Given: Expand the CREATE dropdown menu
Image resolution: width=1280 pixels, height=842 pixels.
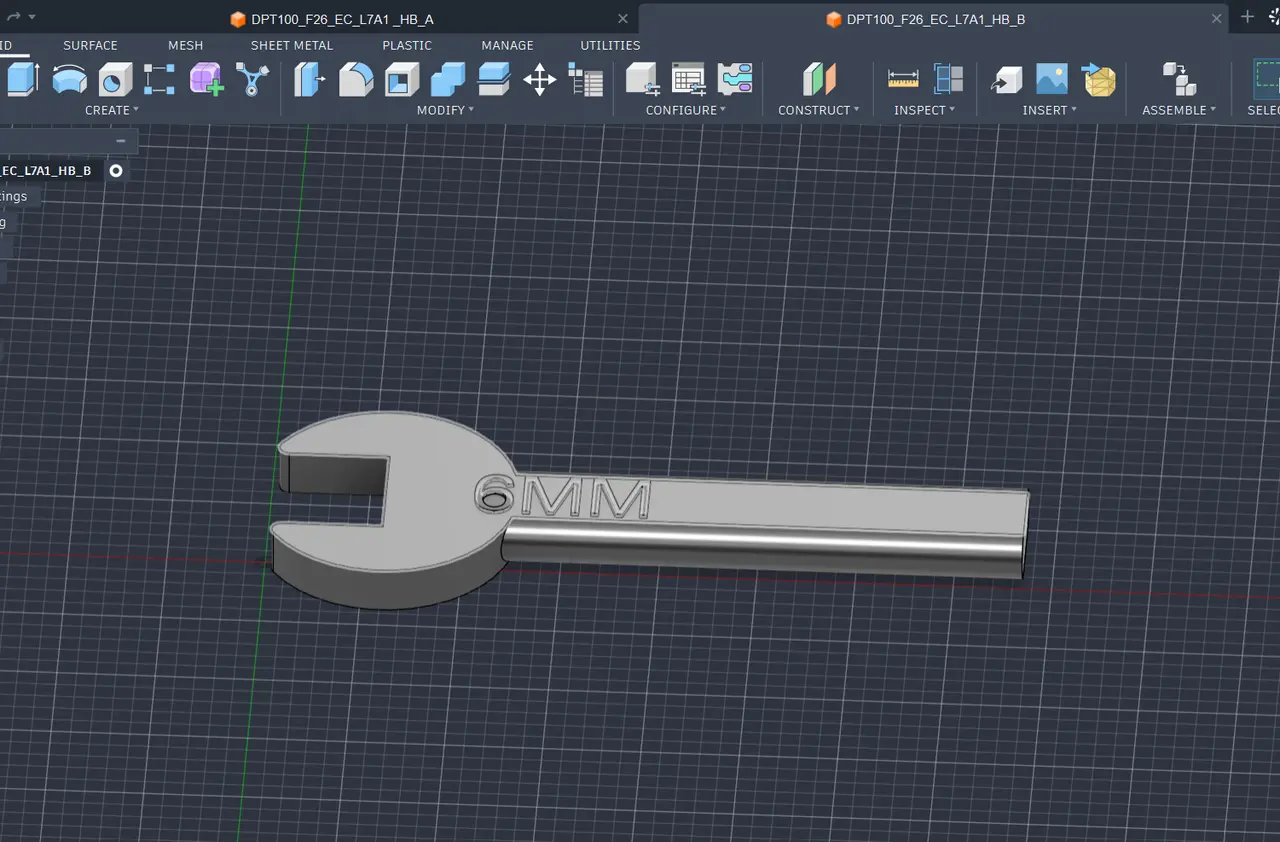Looking at the screenshot, I should tap(112, 110).
